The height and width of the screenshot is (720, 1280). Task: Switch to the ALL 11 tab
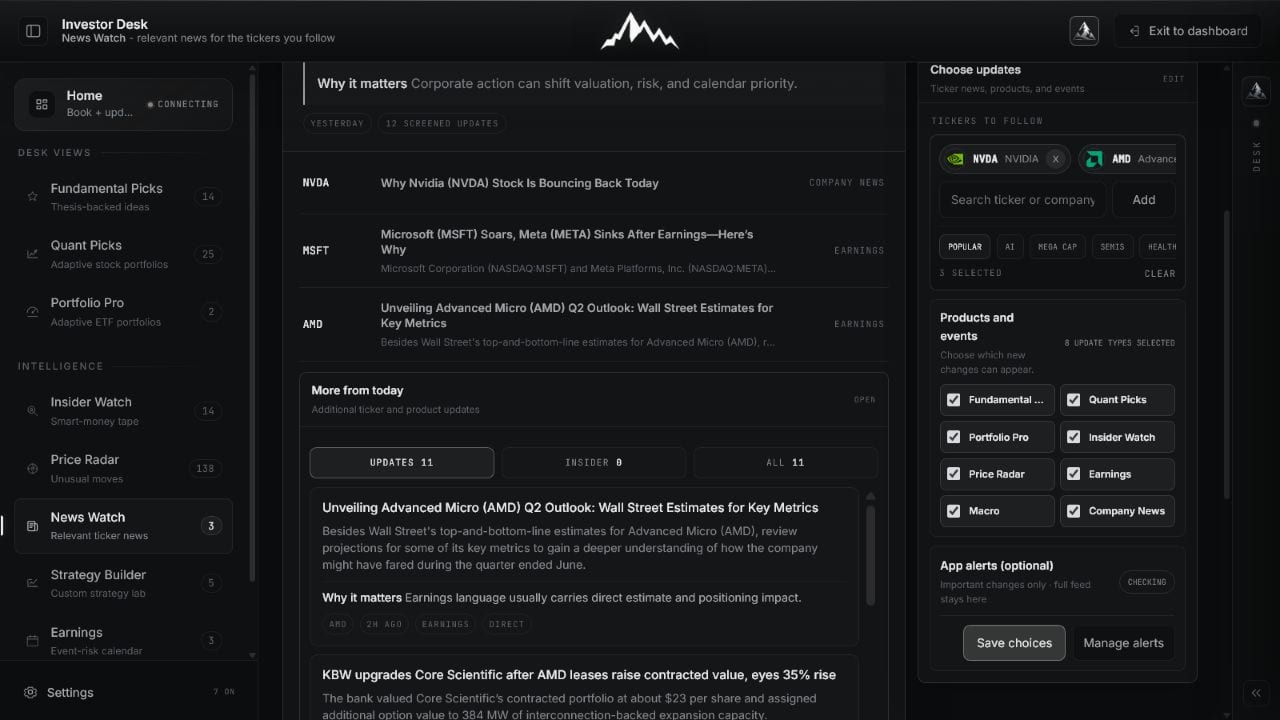[785, 462]
